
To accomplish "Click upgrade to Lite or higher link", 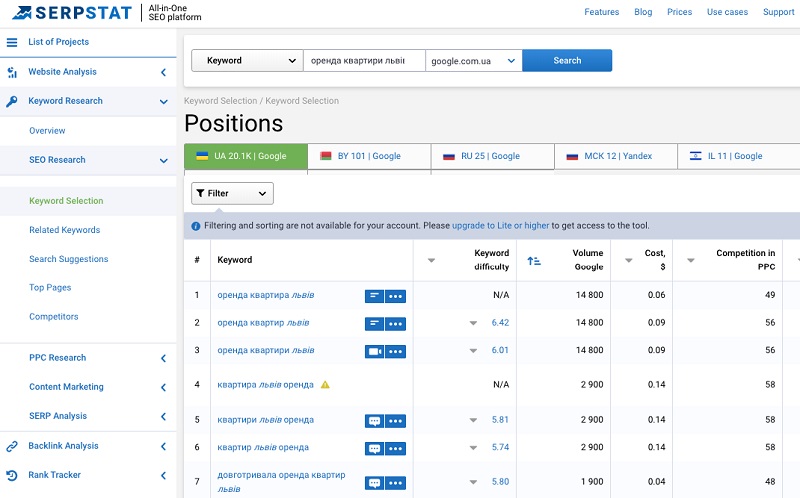I will pos(501,226).
